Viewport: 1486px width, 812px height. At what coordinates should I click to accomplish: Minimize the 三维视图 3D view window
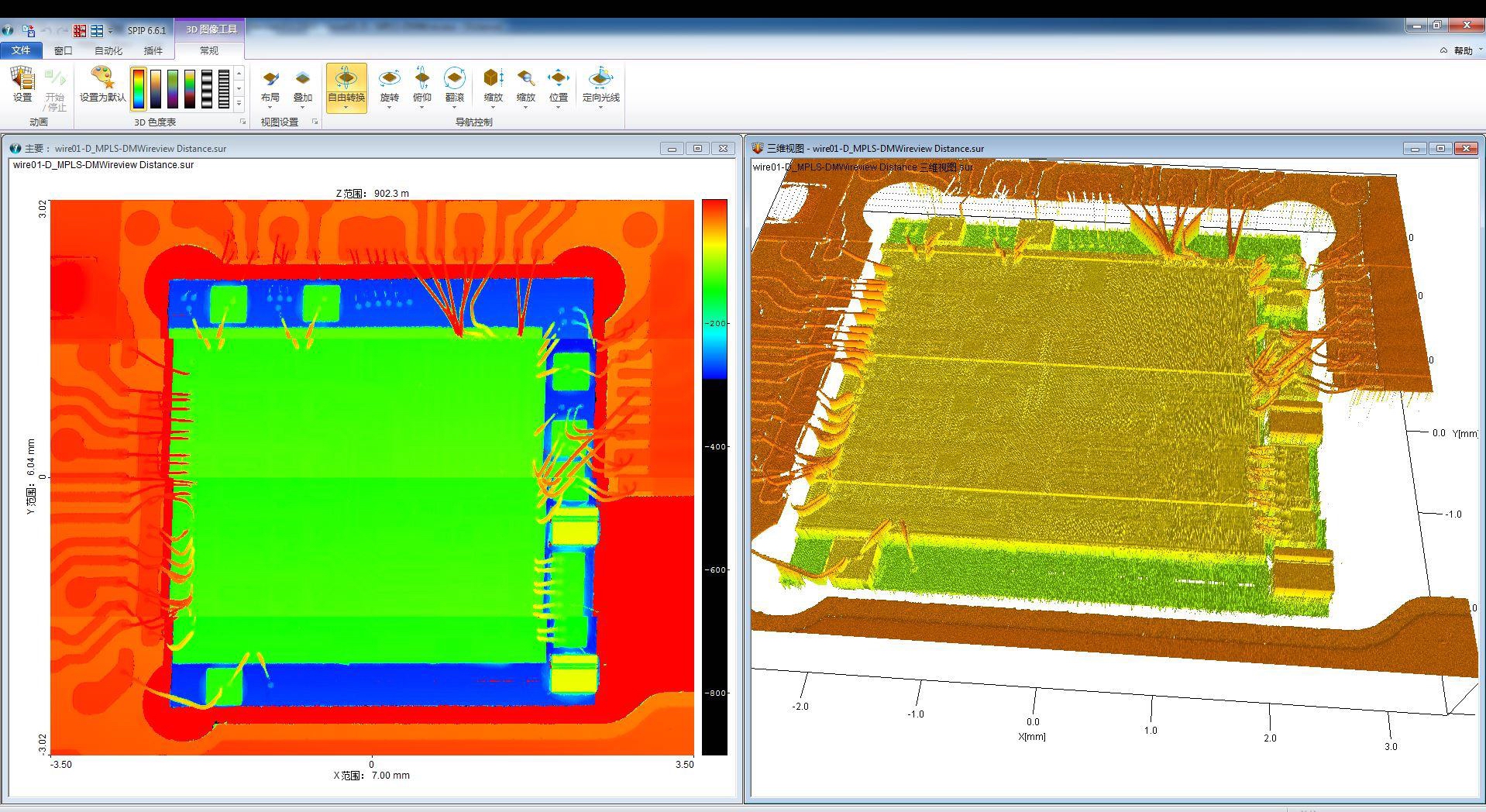click(x=1415, y=148)
